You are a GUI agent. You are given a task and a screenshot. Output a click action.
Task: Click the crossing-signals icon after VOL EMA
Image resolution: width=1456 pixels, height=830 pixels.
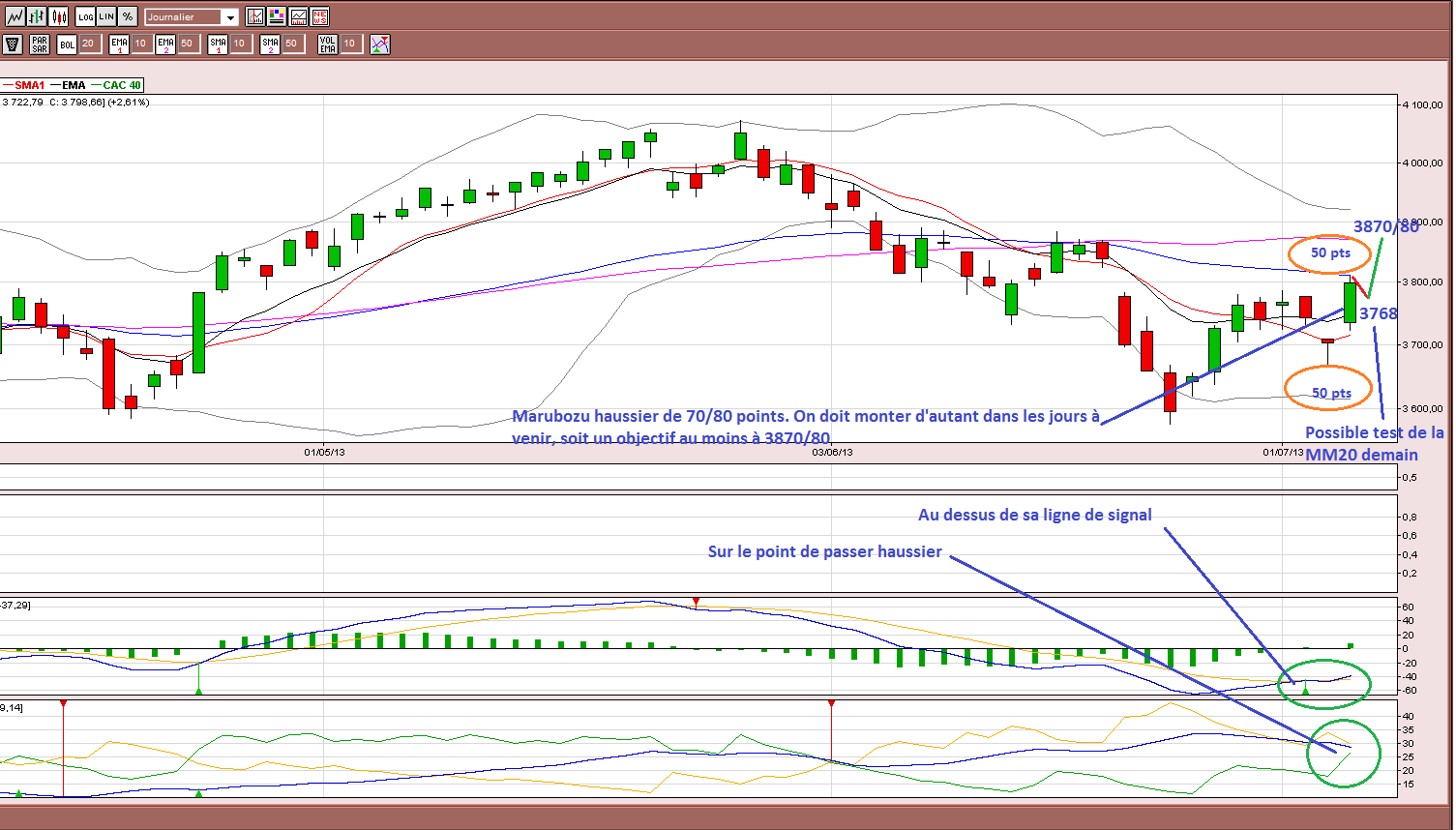click(380, 44)
